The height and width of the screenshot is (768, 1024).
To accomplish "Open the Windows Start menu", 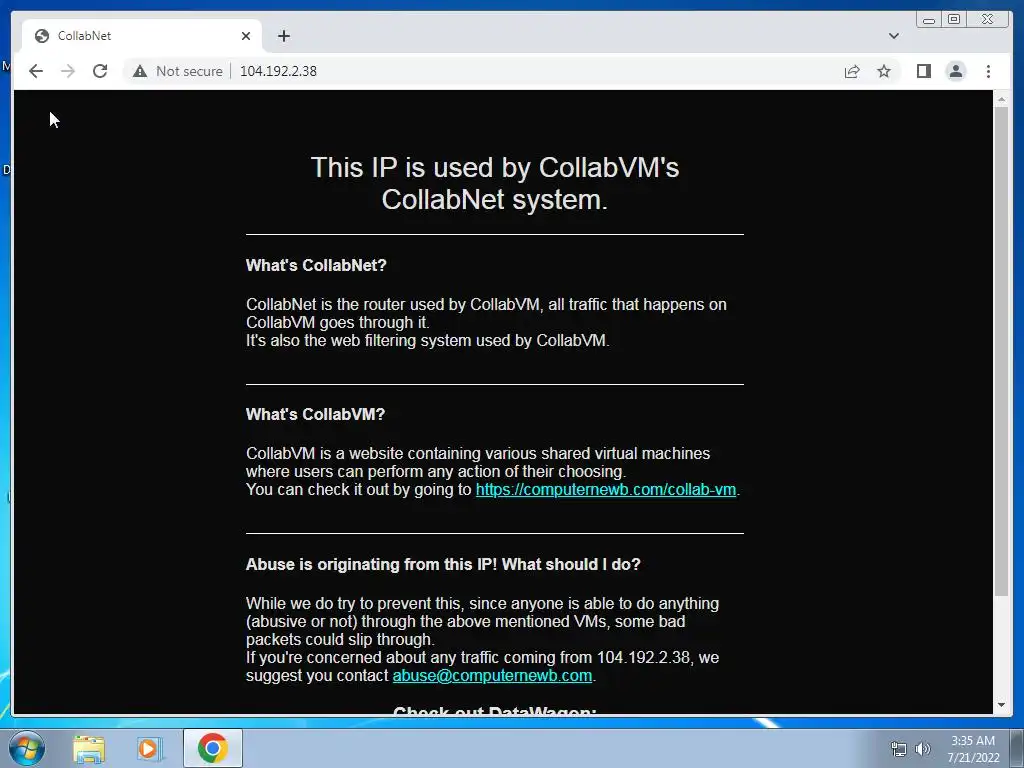I will [27, 748].
